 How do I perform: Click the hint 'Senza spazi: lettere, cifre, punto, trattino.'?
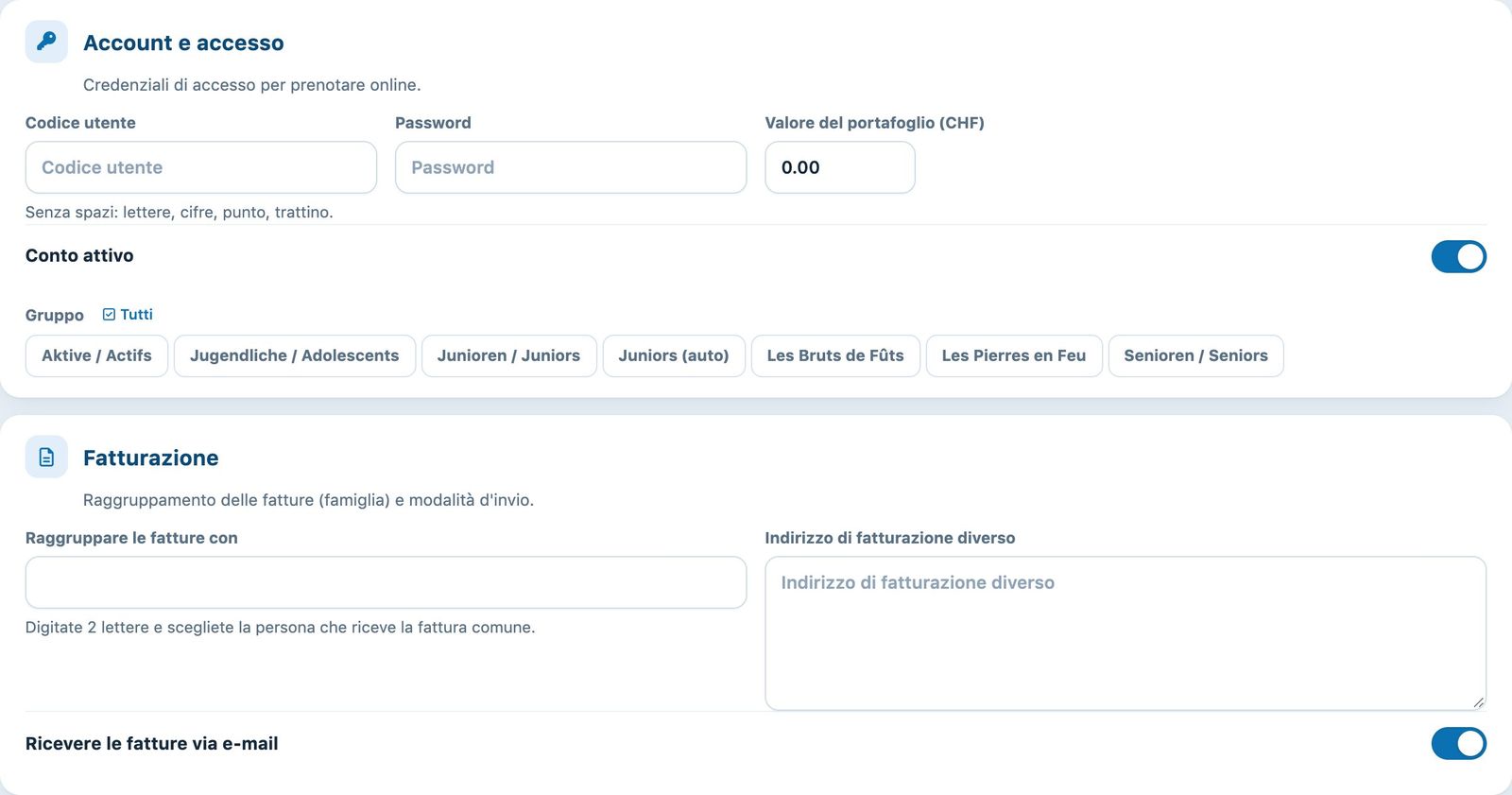pos(180,212)
